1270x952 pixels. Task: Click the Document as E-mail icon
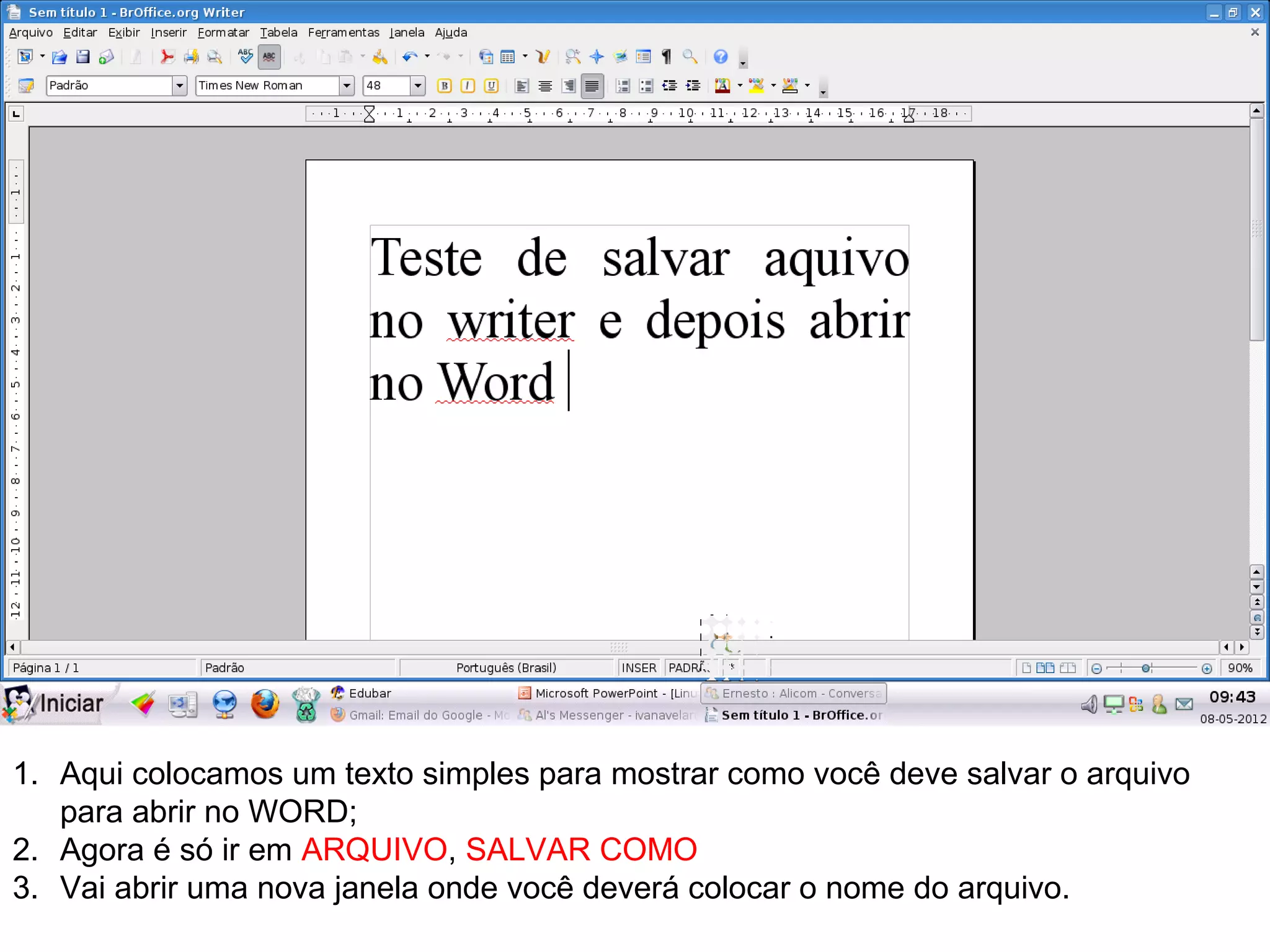point(106,57)
